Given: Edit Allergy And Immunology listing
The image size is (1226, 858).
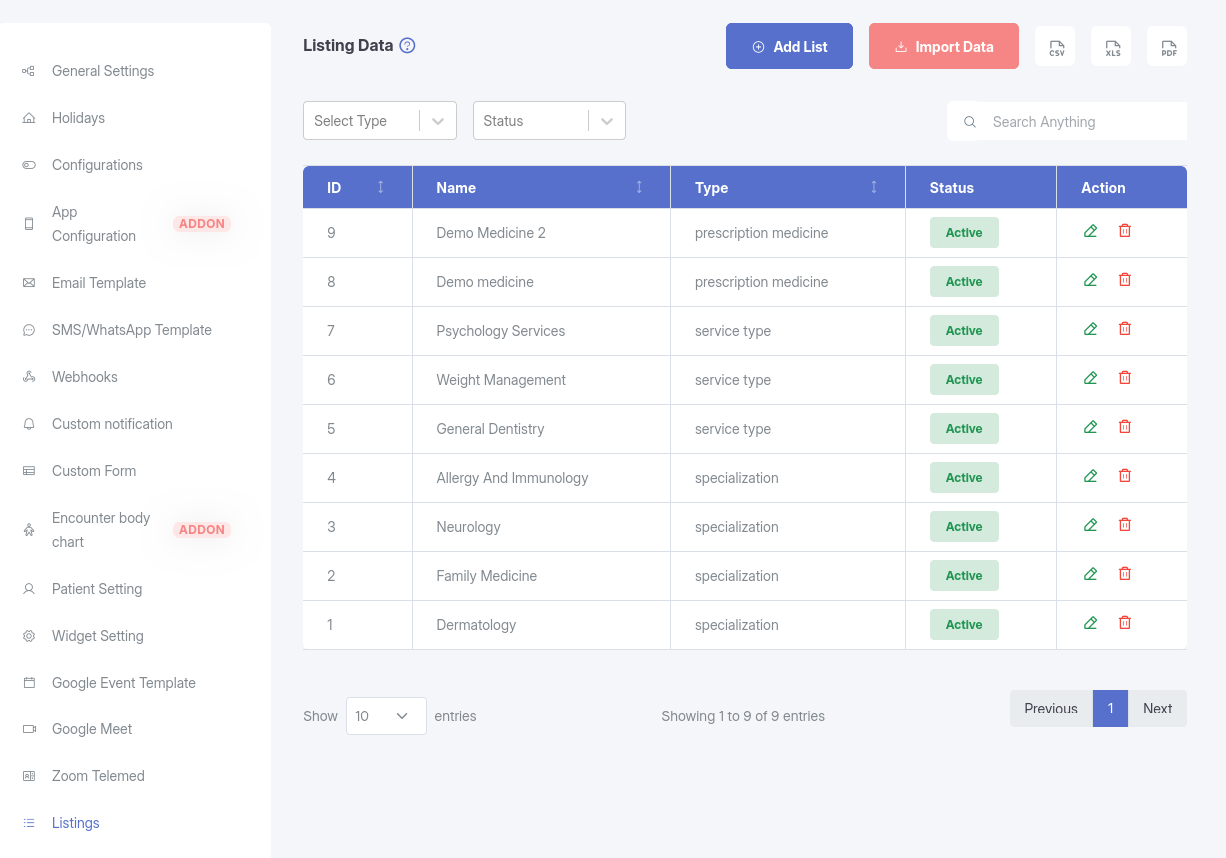Looking at the screenshot, I should tap(1090, 476).
